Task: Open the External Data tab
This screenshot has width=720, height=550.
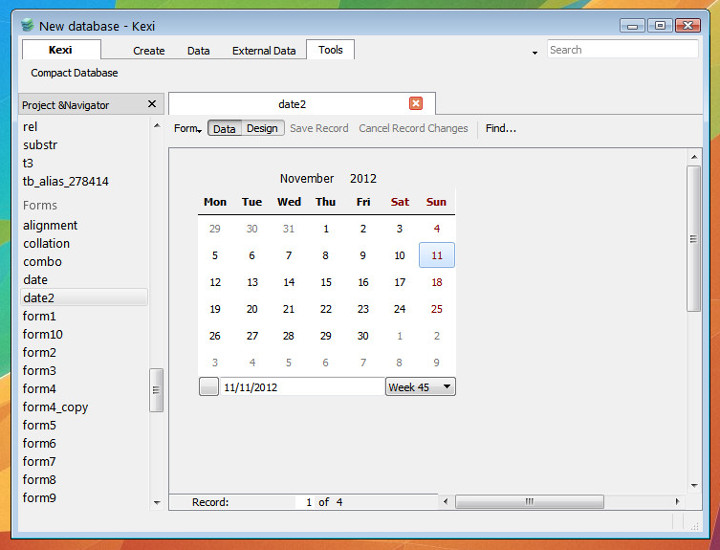Action: click(x=264, y=50)
